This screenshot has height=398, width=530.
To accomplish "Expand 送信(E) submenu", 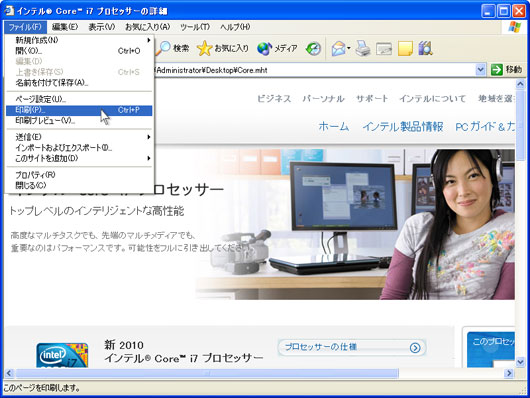I will click(149, 137).
